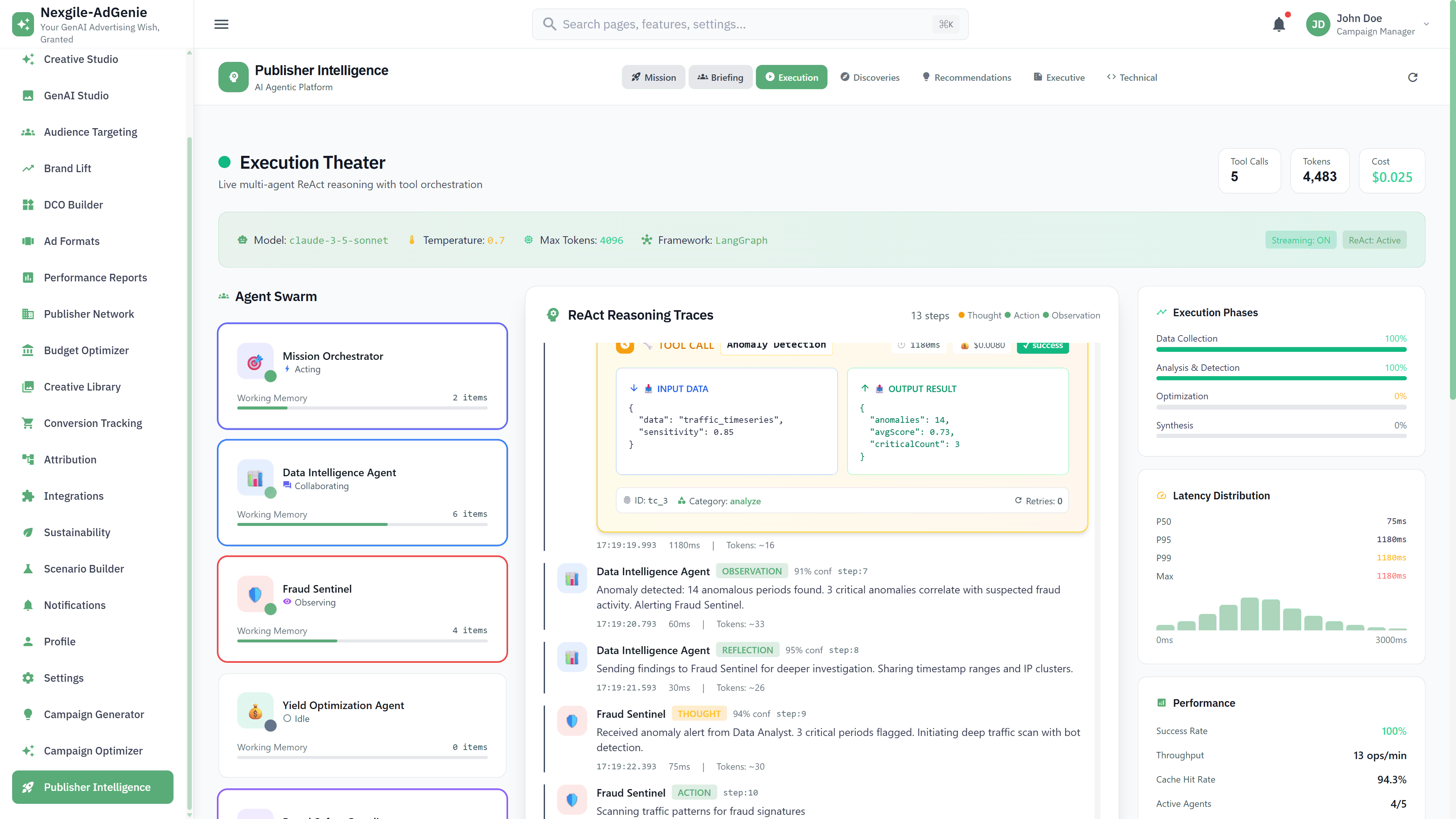Toggle the Thought trace filter
Image resolution: width=1456 pixels, height=819 pixels.
point(980,315)
